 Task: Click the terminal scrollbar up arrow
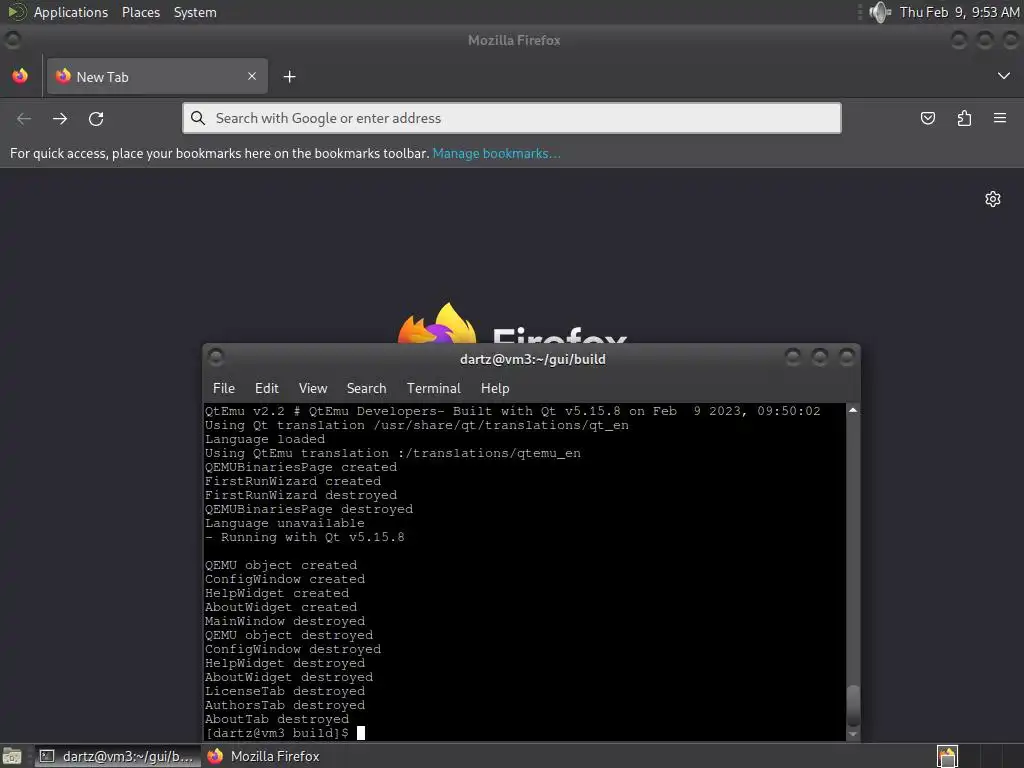[x=853, y=410]
